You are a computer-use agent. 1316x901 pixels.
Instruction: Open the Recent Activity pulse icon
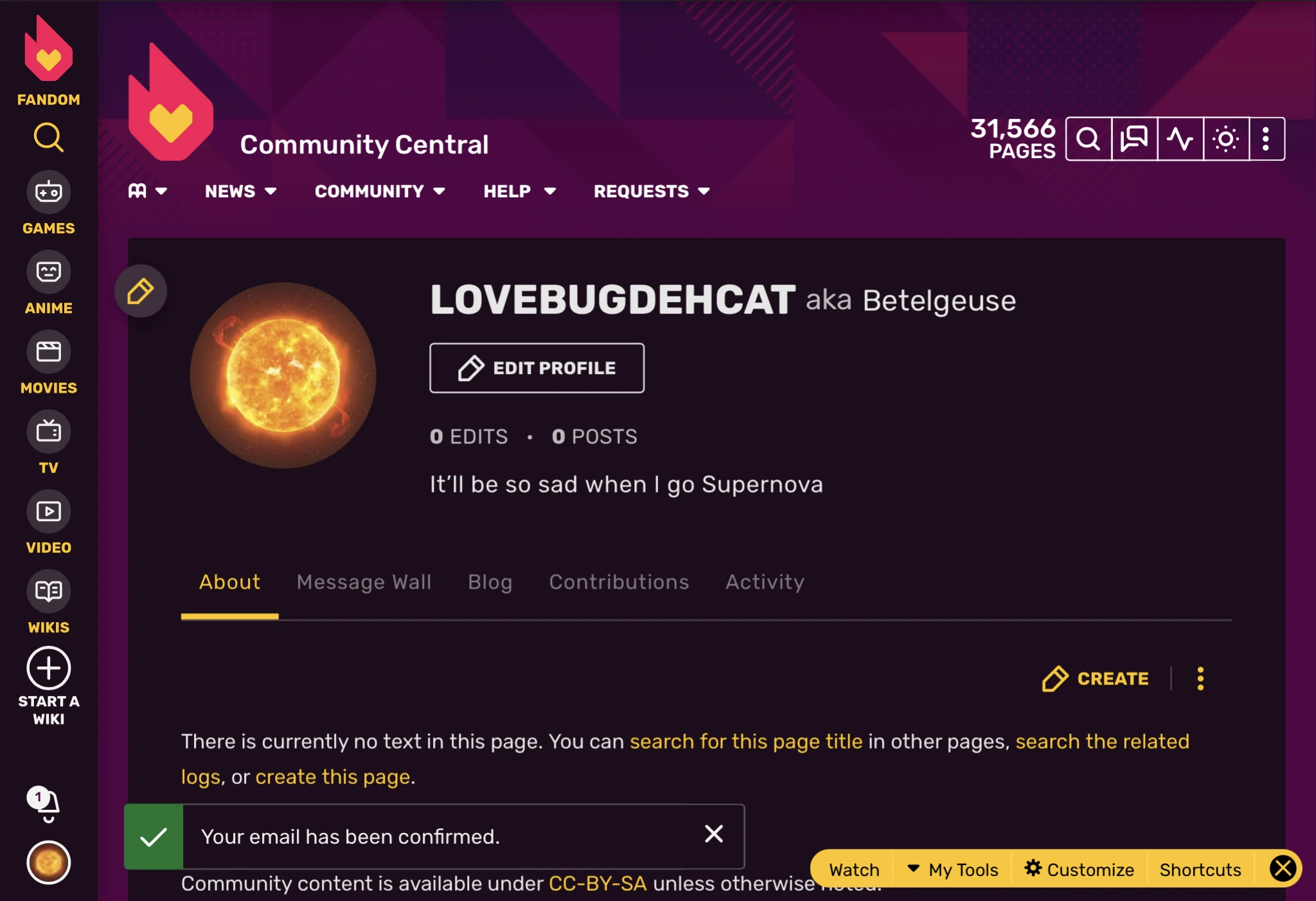point(1180,139)
